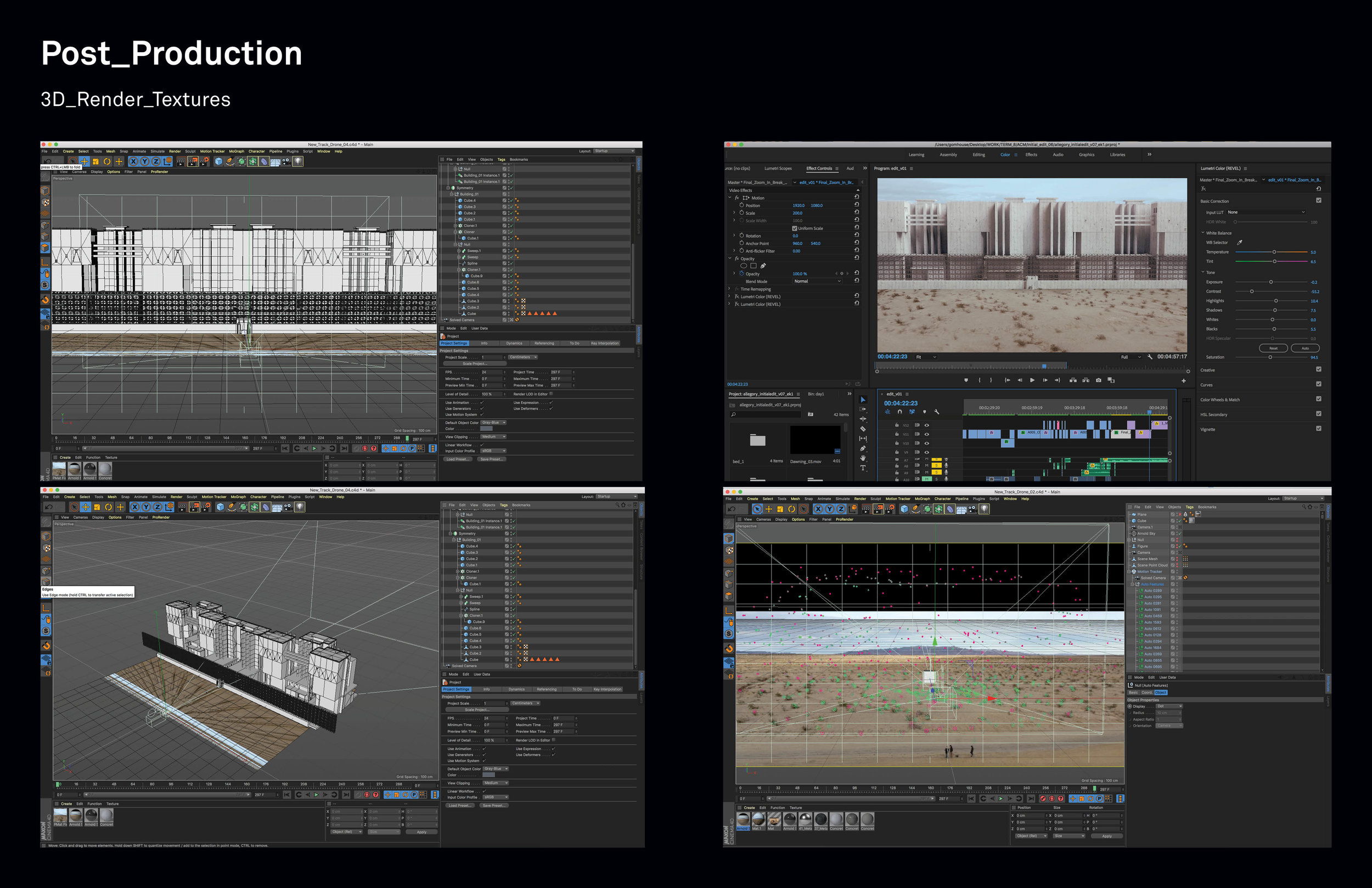Select the Type tool in Premiere tools panel
Screen dimensions: 1372x888
[863, 468]
